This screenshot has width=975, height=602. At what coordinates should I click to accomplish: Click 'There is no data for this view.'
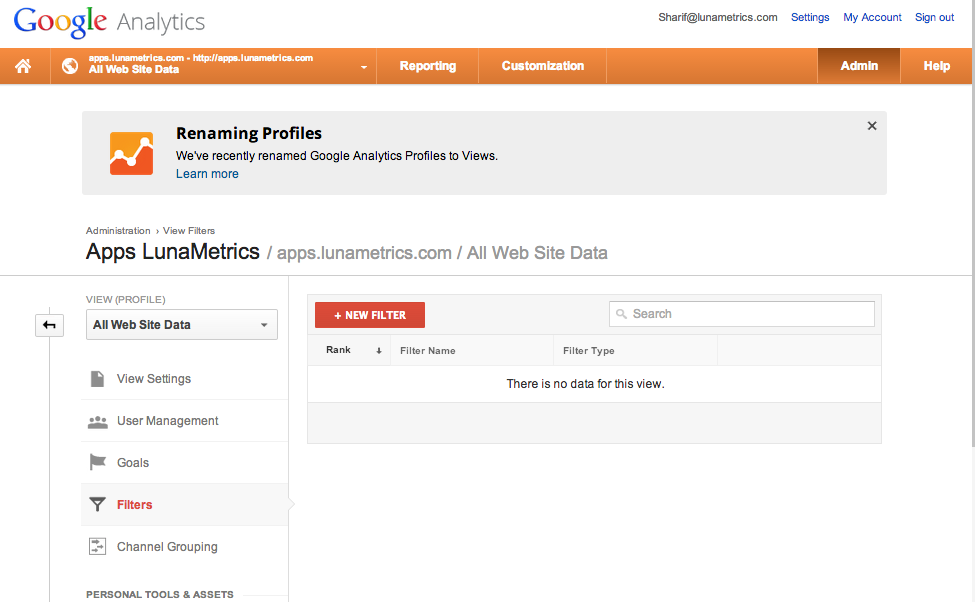coord(585,384)
